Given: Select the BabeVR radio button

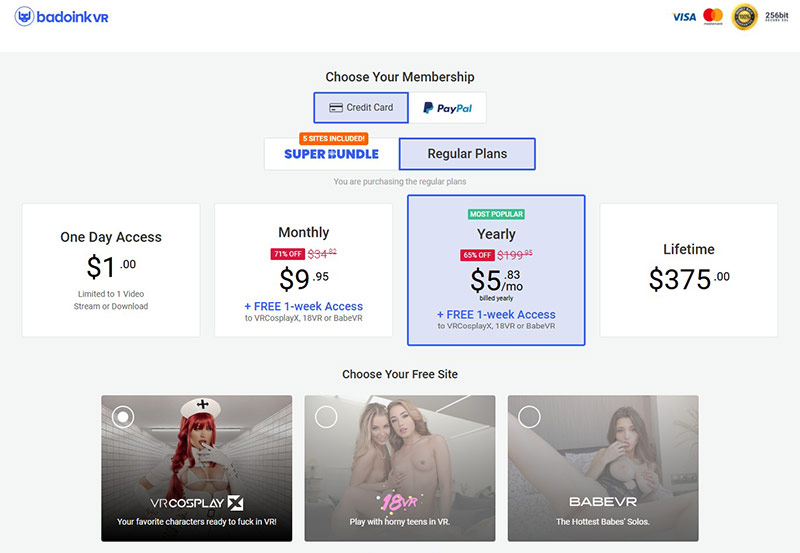Looking at the screenshot, I should (529, 417).
